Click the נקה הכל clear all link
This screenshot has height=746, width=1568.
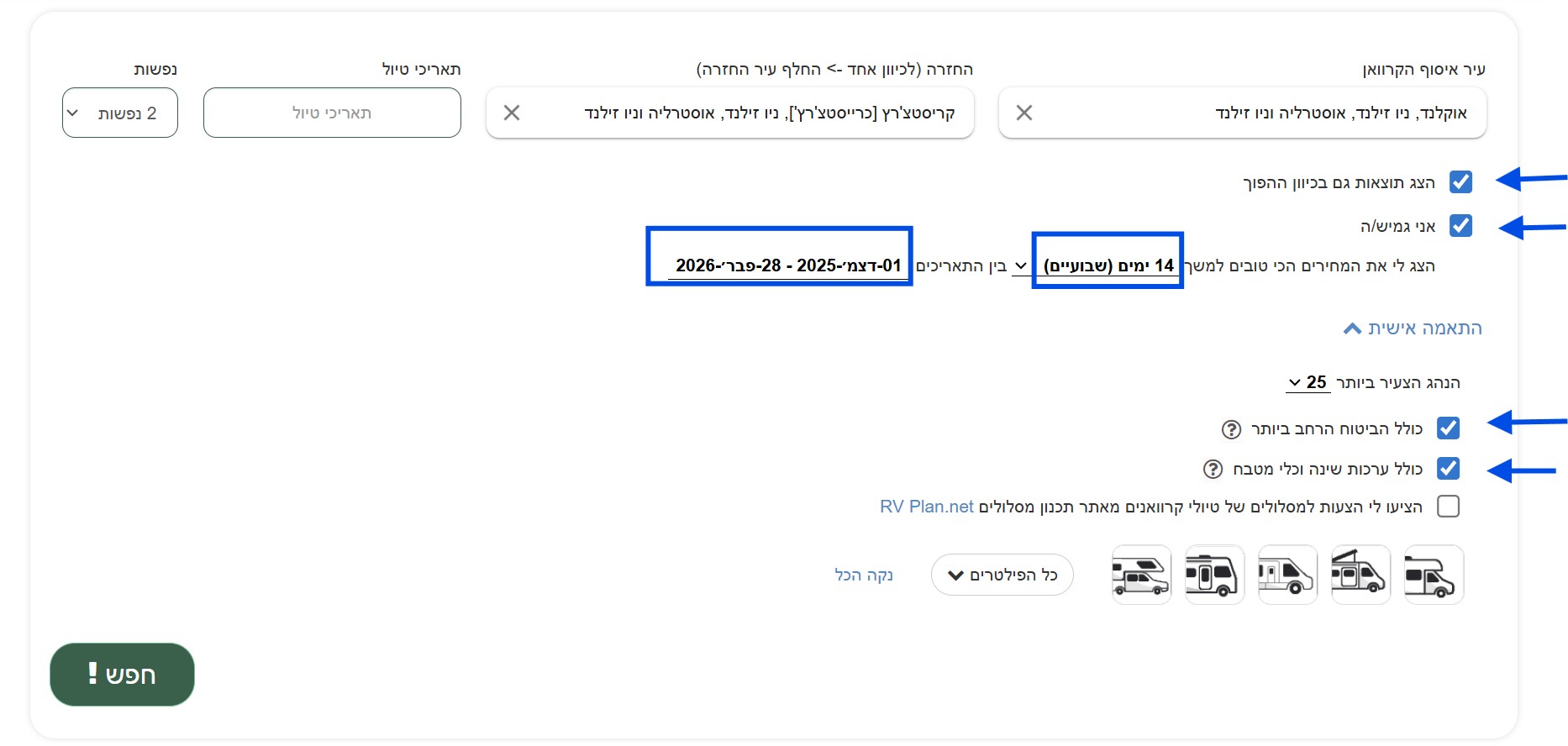pyautogui.click(x=863, y=575)
